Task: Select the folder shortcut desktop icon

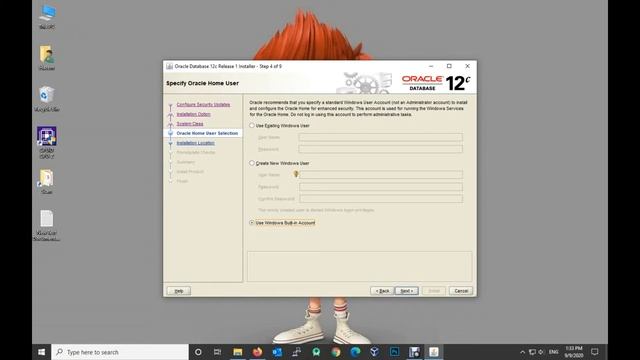Action: tap(47, 182)
